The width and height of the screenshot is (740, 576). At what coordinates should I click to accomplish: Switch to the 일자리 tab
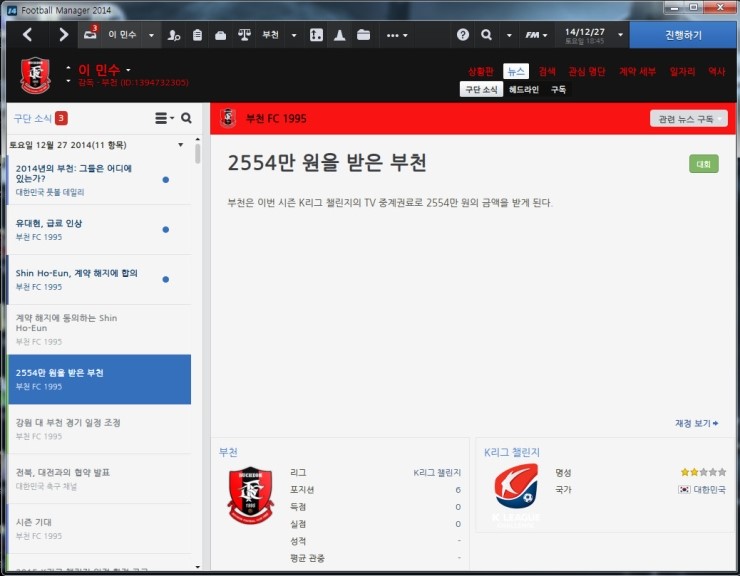pyautogui.click(x=682, y=71)
